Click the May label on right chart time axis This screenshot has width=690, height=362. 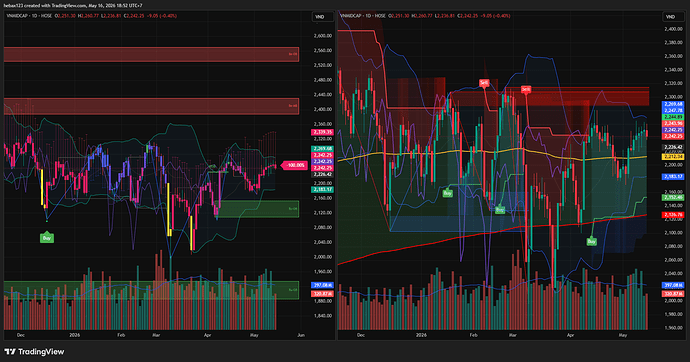[x=623, y=335]
